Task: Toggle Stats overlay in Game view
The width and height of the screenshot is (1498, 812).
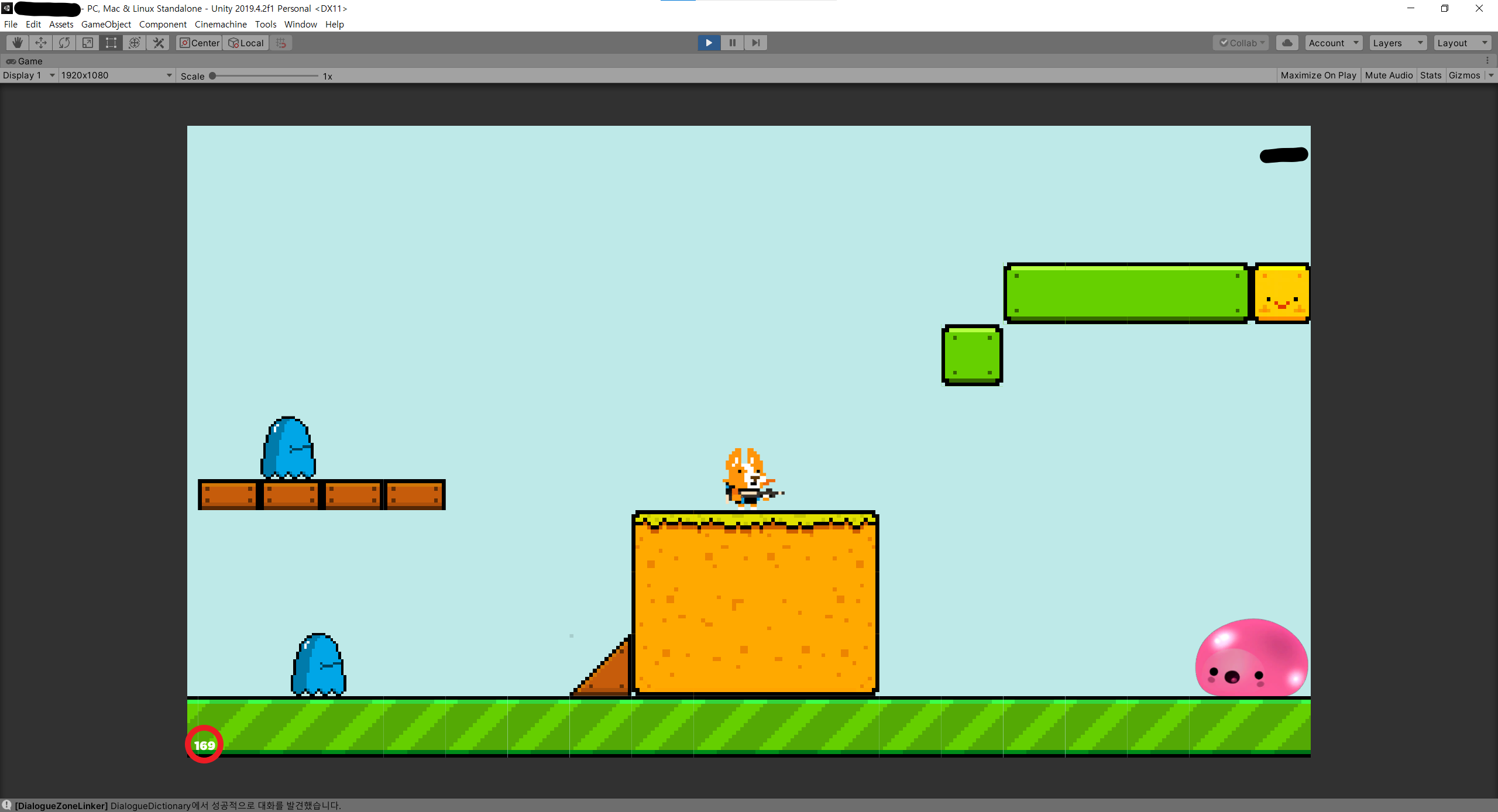Action: point(1430,75)
